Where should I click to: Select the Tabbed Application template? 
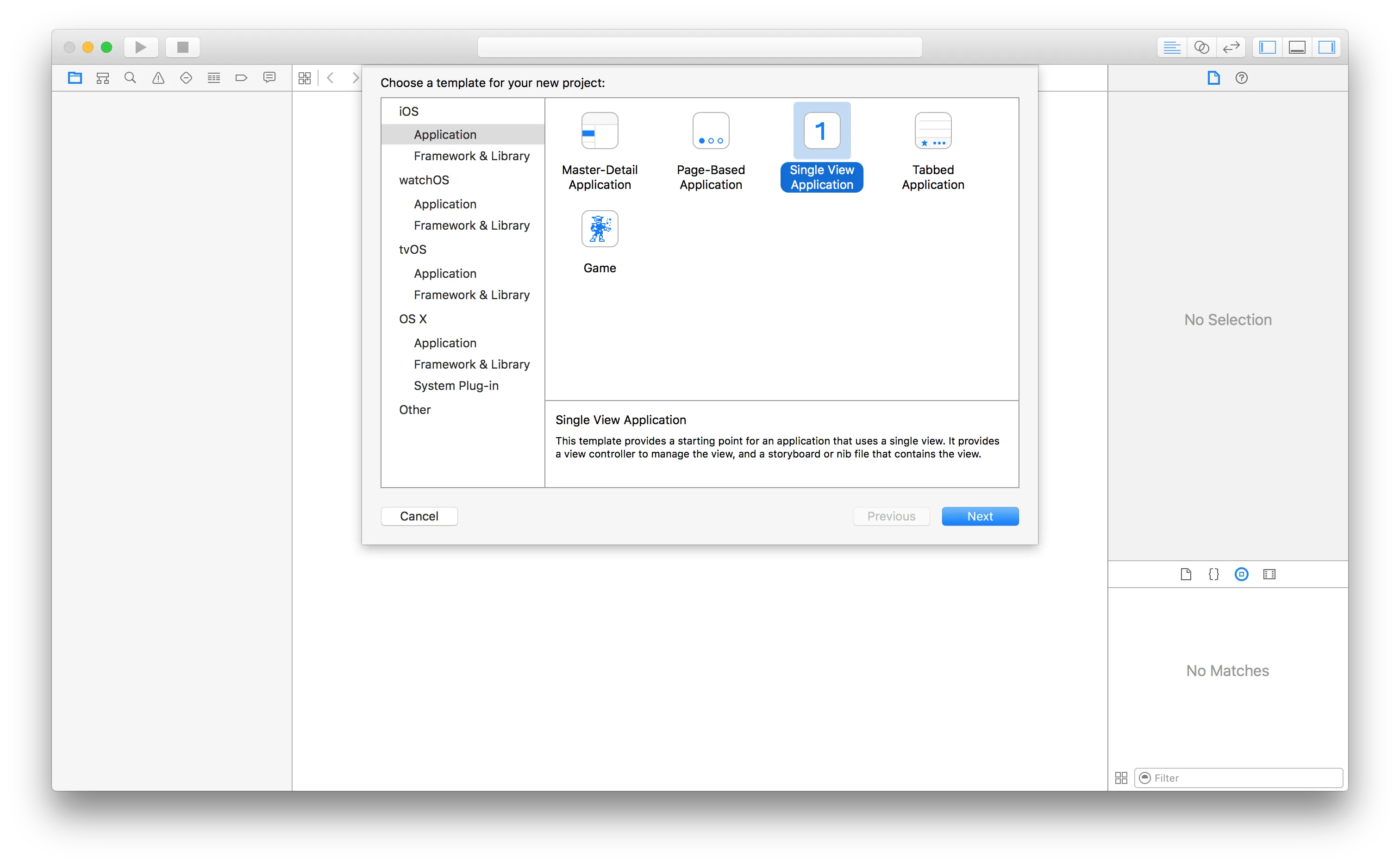coord(932,149)
